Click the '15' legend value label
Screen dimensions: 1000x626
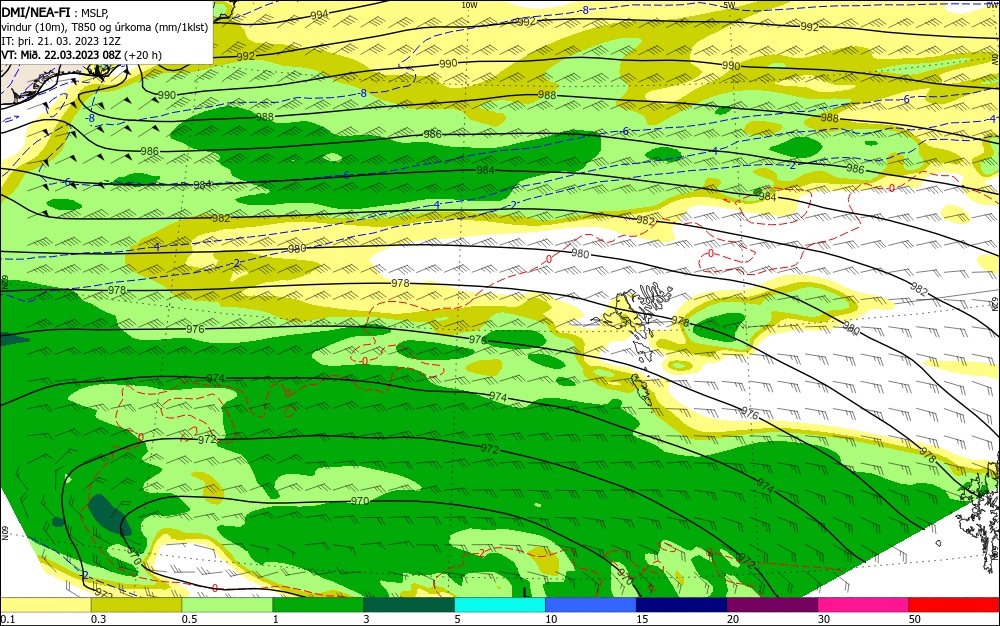click(x=642, y=619)
